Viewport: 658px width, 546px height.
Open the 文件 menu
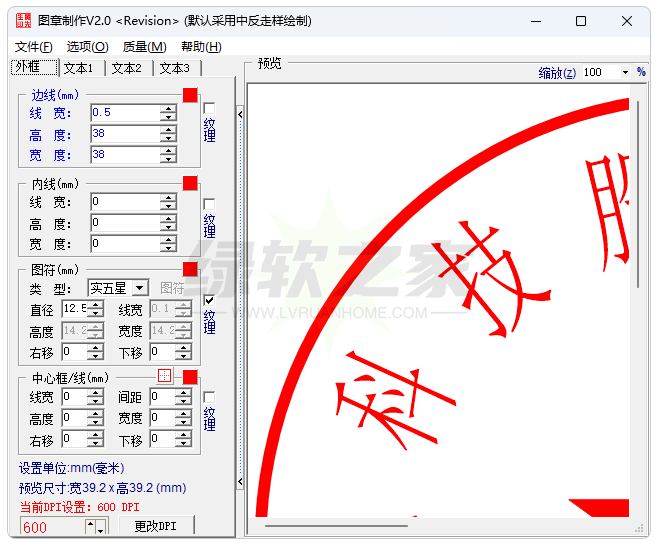[x=34, y=47]
